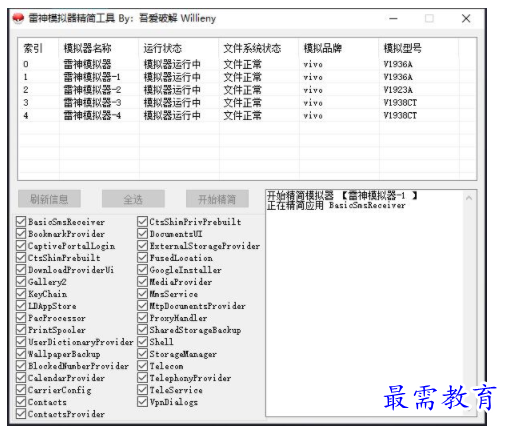Select the 雷神模拟器-1 row
The image size is (505, 429).
[x=247, y=77]
